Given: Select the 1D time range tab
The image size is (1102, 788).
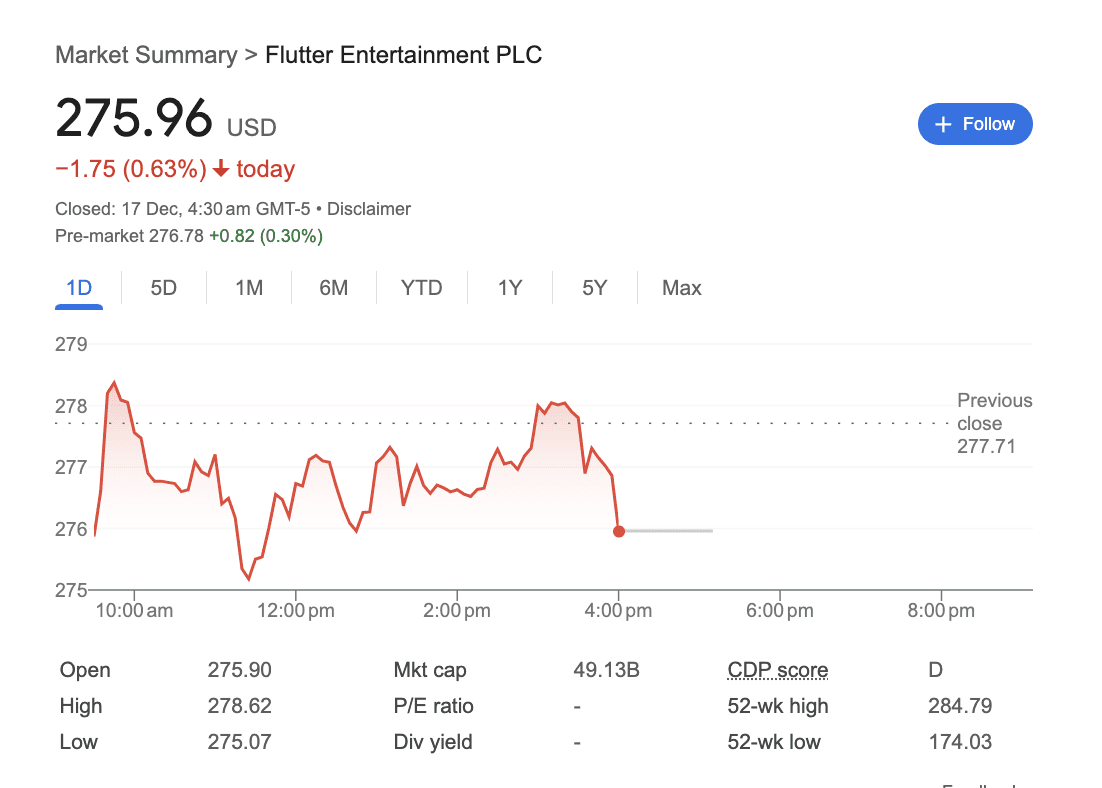Looking at the screenshot, I should click(x=79, y=288).
